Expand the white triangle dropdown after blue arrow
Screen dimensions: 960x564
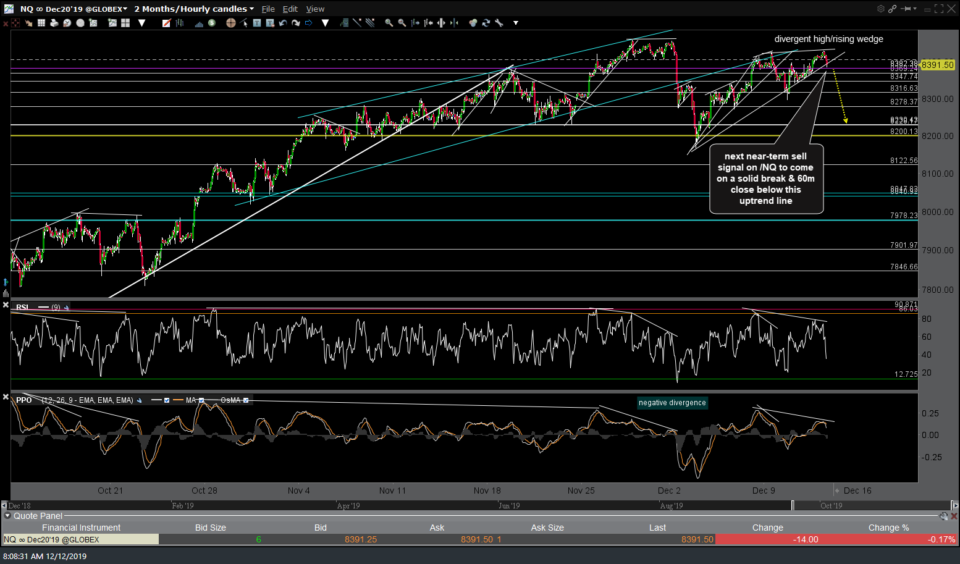[x=325, y=23]
